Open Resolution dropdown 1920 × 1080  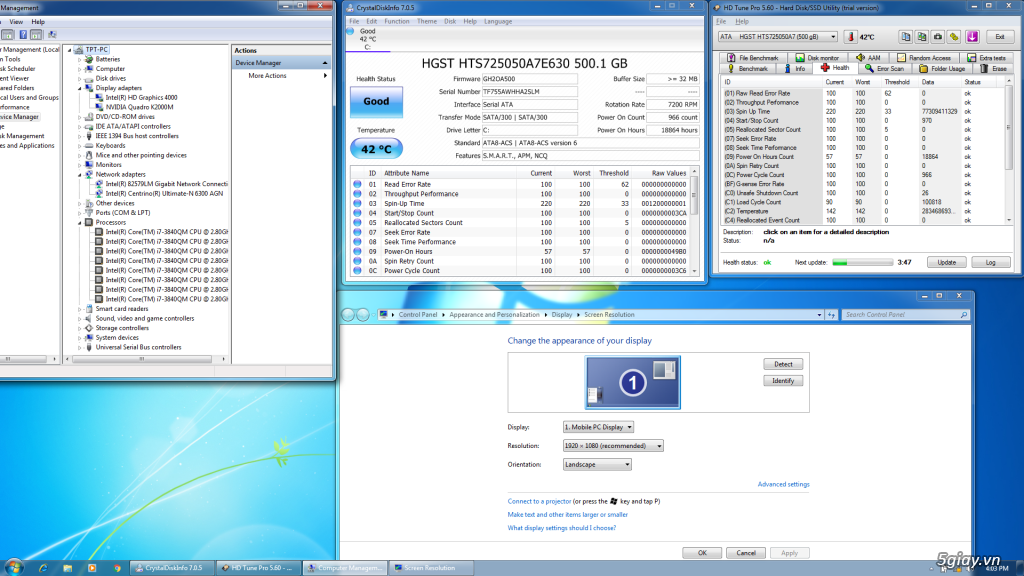[x=613, y=446]
